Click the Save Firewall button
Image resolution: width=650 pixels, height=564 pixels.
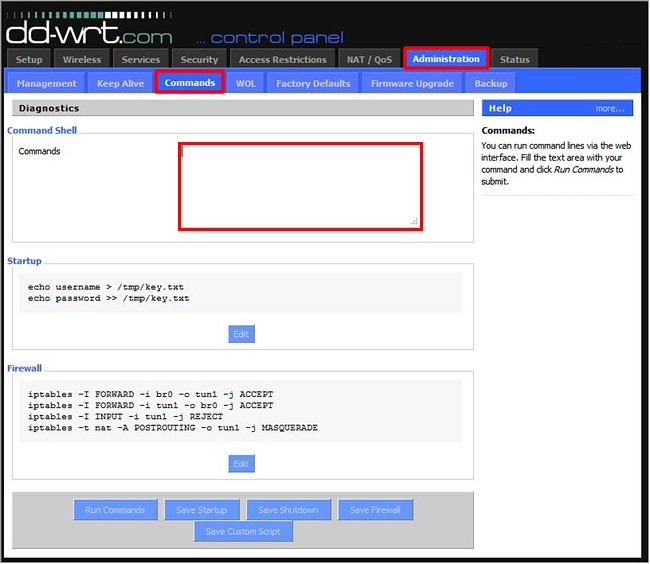pos(375,510)
